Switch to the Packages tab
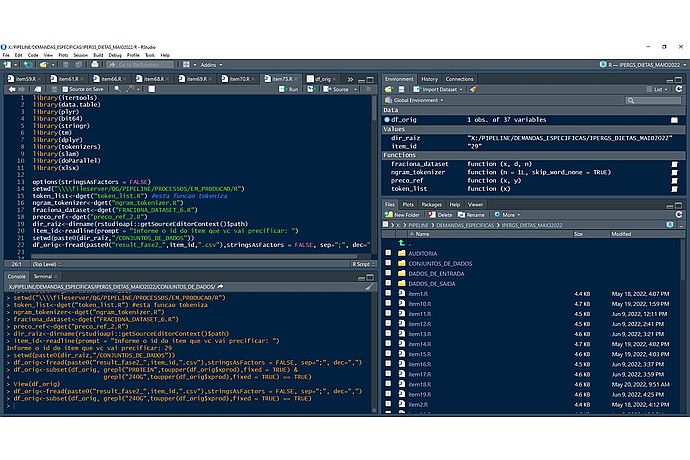This screenshot has width=690, height=460. [431, 205]
